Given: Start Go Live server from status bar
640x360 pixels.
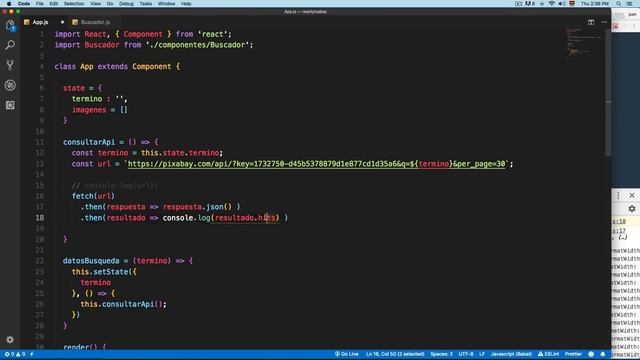Looking at the screenshot, I should pos(347,354).
